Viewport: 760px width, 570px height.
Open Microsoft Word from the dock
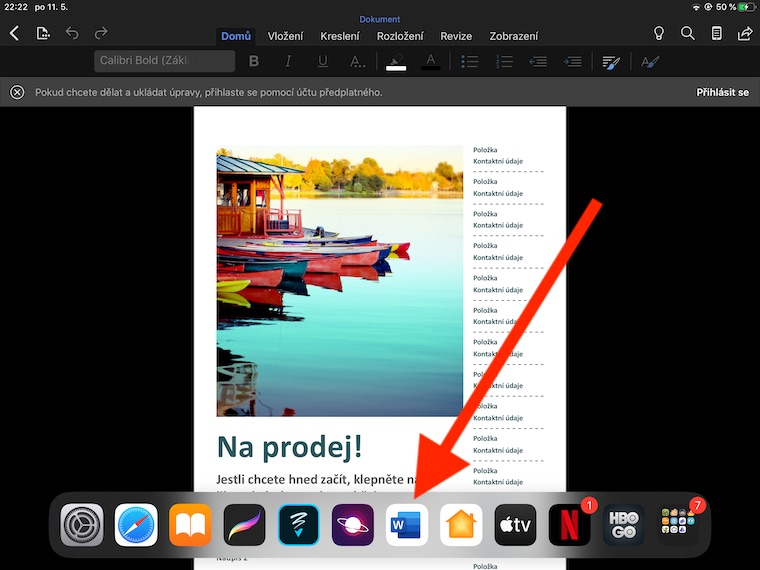click(407, 525)
